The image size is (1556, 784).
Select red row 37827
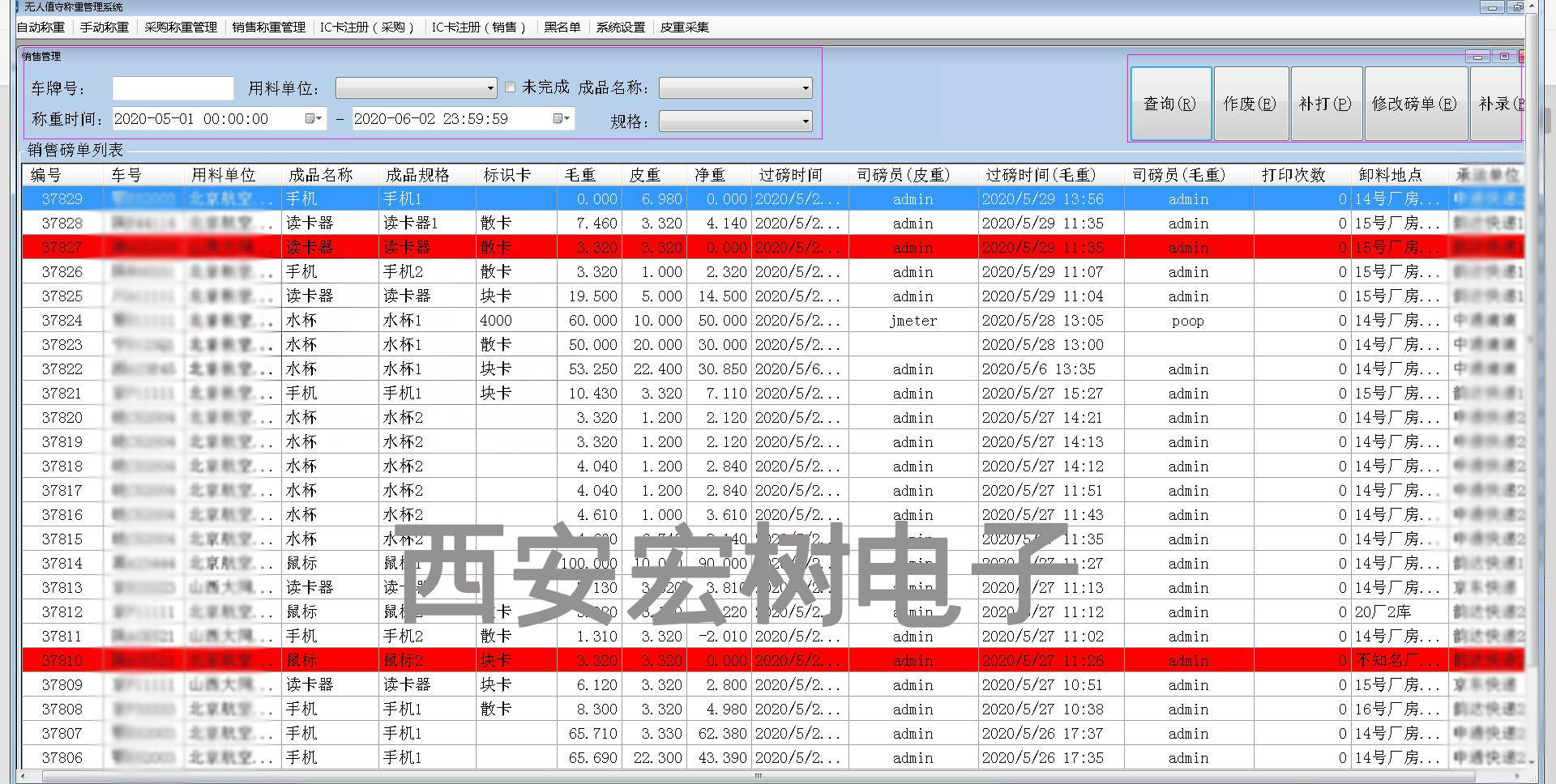click(x=773, y=248)
